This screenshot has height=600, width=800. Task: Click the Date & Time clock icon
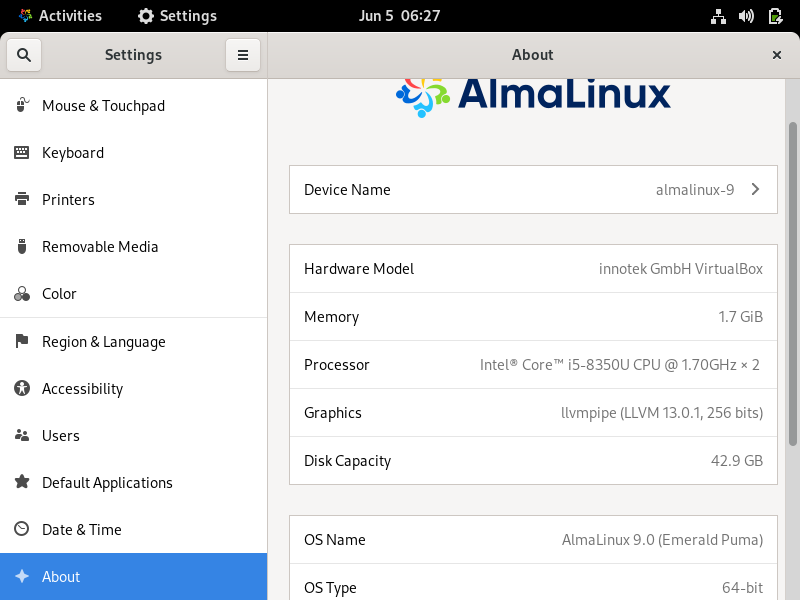pyautogui.click(x=21, y=529)
